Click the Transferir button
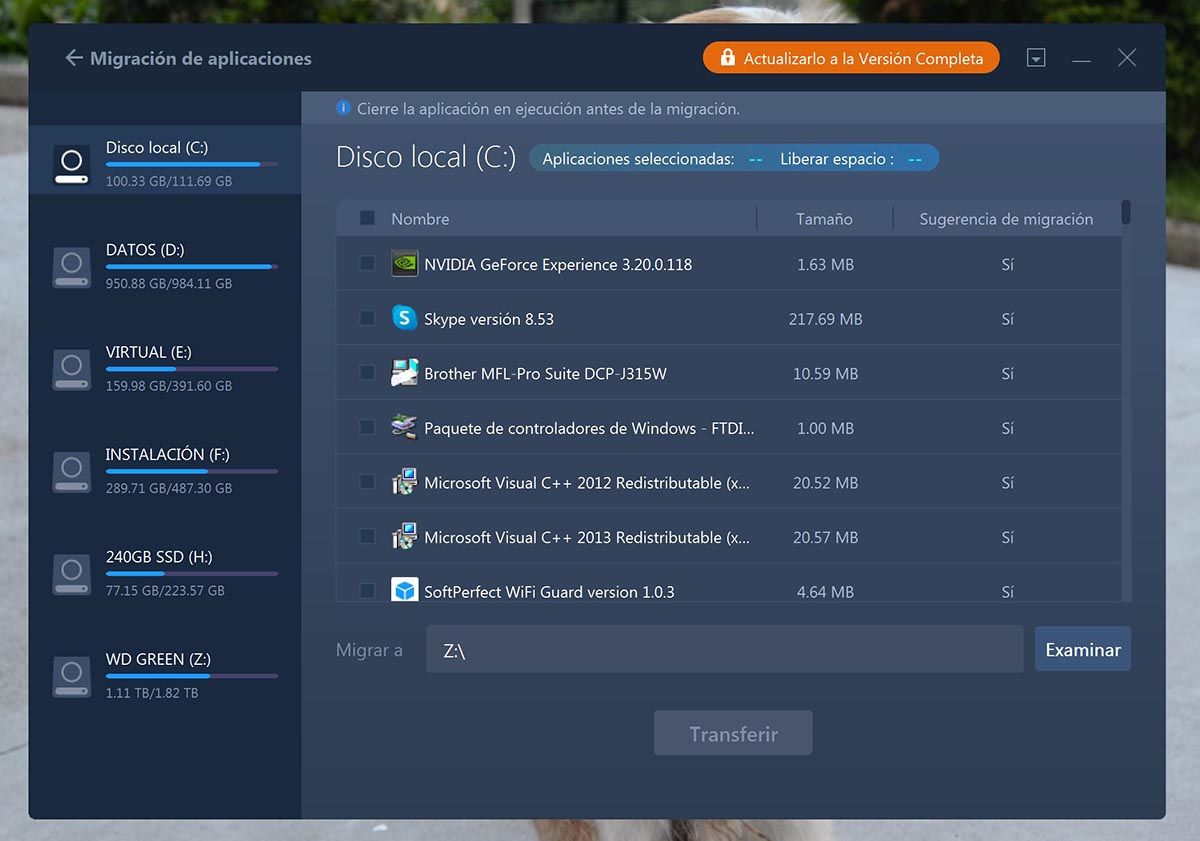 tap(733, 733)
